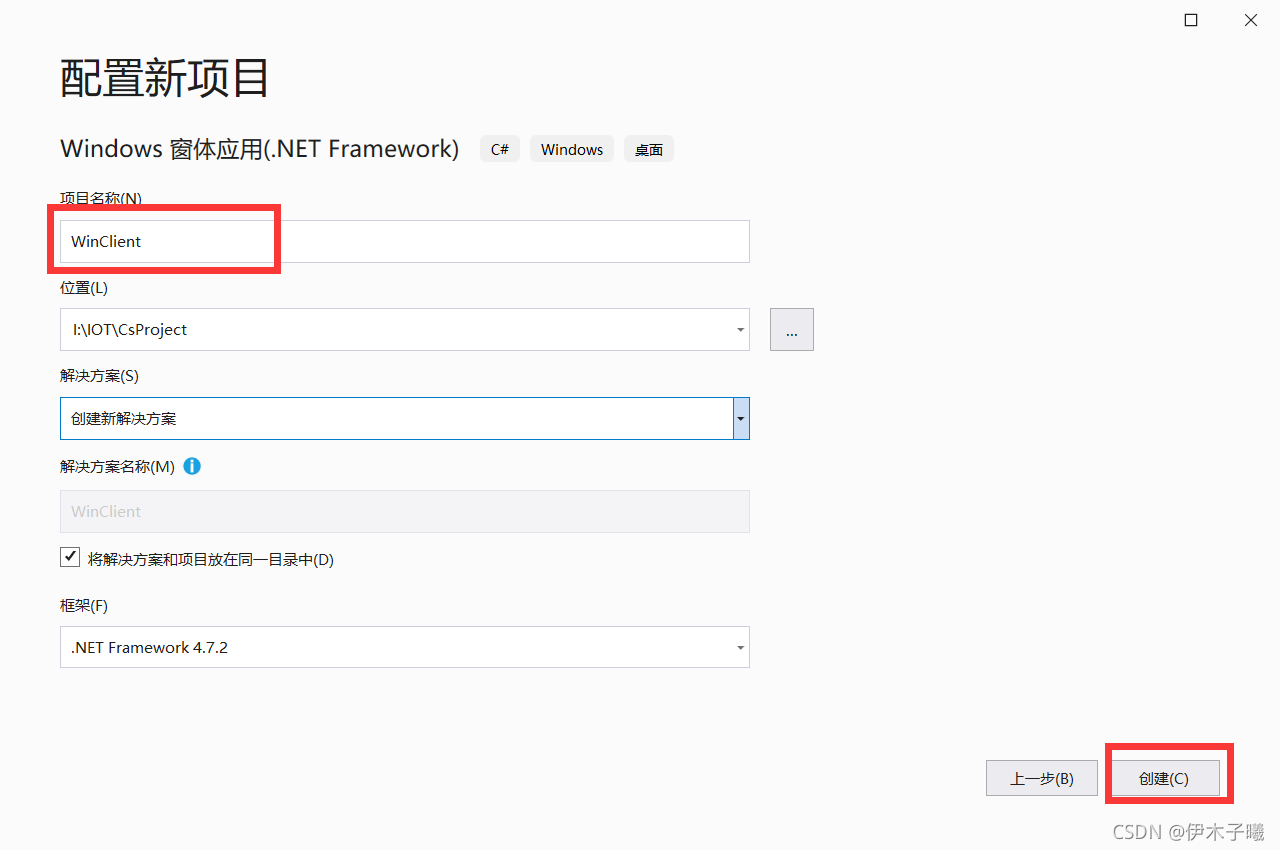Screen dimensions: 1280x850
Task: Click the C# tag label
Action: (500, 149)
